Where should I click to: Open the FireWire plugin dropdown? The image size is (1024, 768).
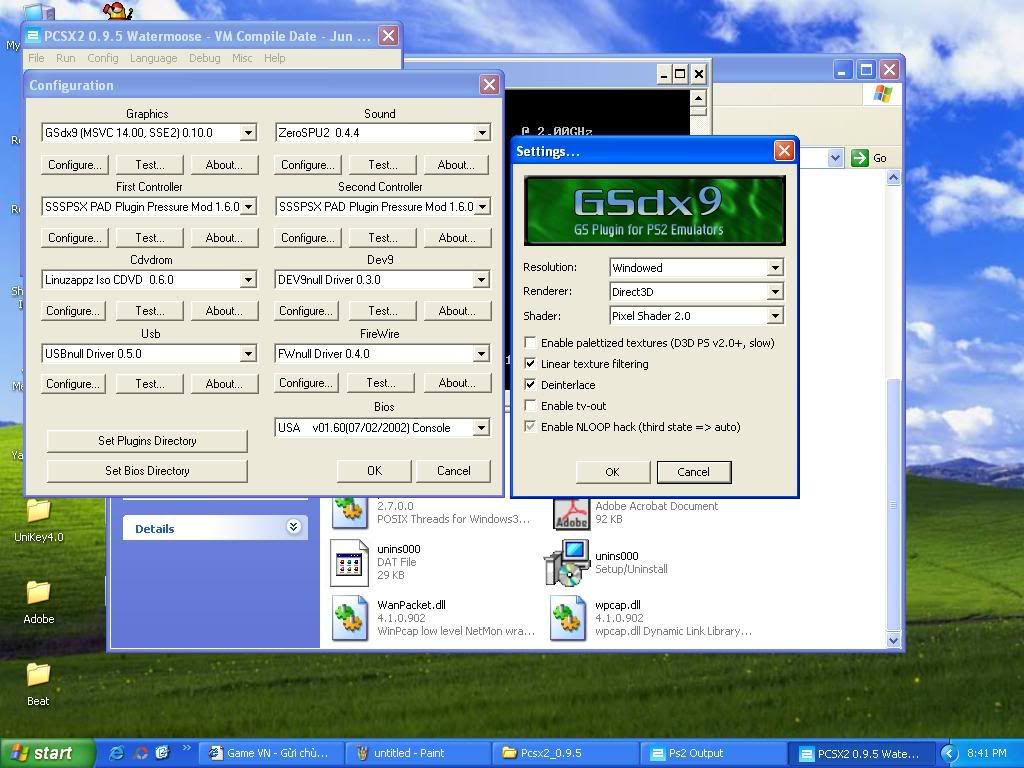coord(481,354)
